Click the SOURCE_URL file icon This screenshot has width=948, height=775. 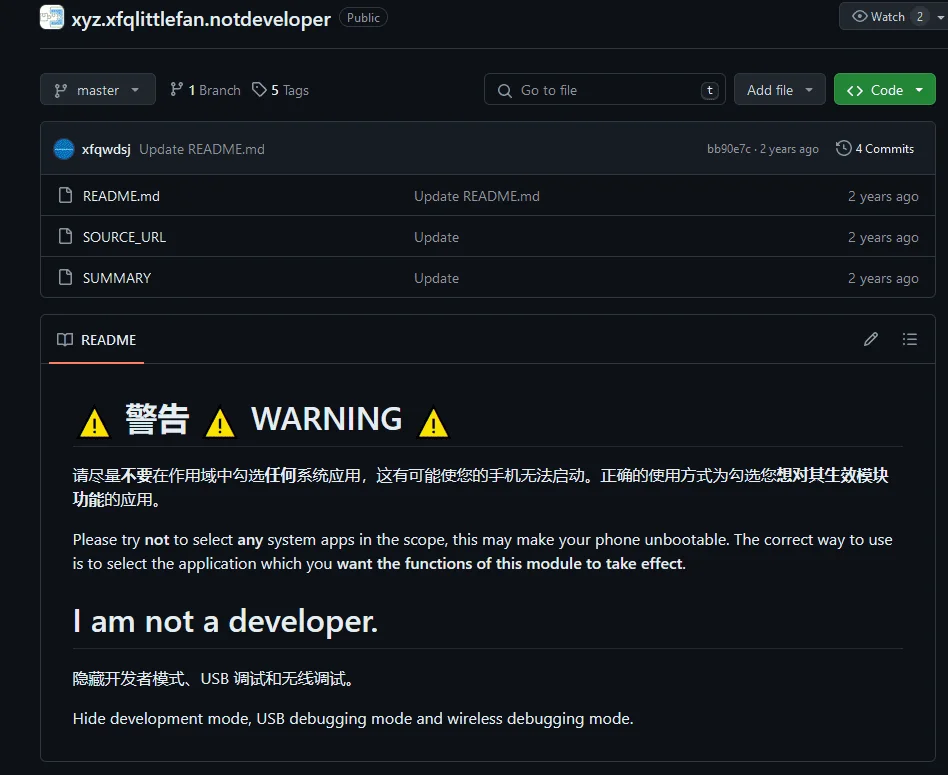click(65, 236)
